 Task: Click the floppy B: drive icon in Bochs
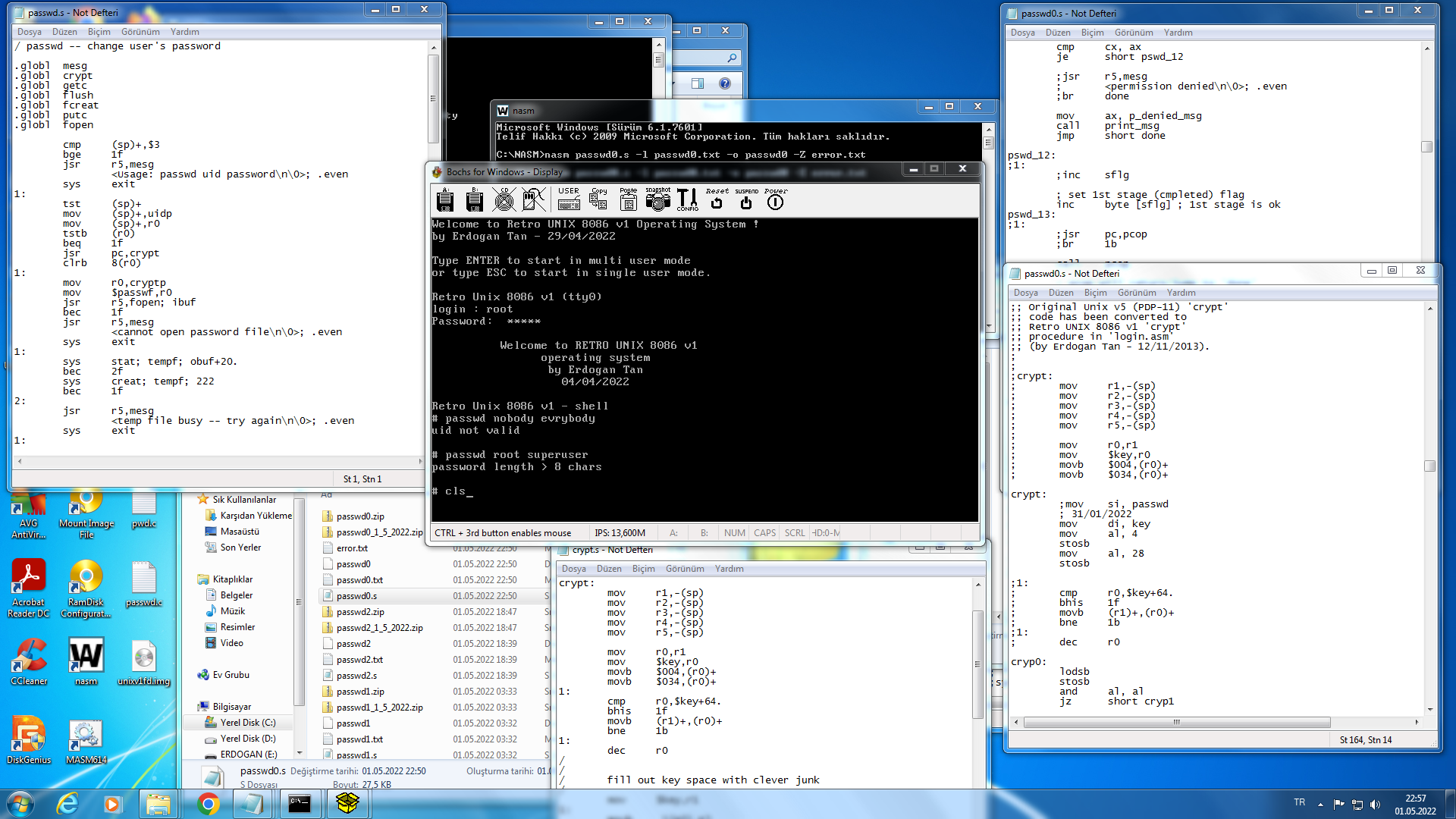tap(475, 201)
